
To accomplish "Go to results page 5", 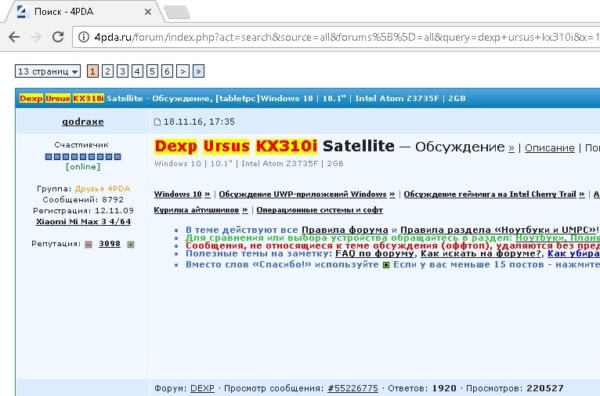I will pos(152,71).
